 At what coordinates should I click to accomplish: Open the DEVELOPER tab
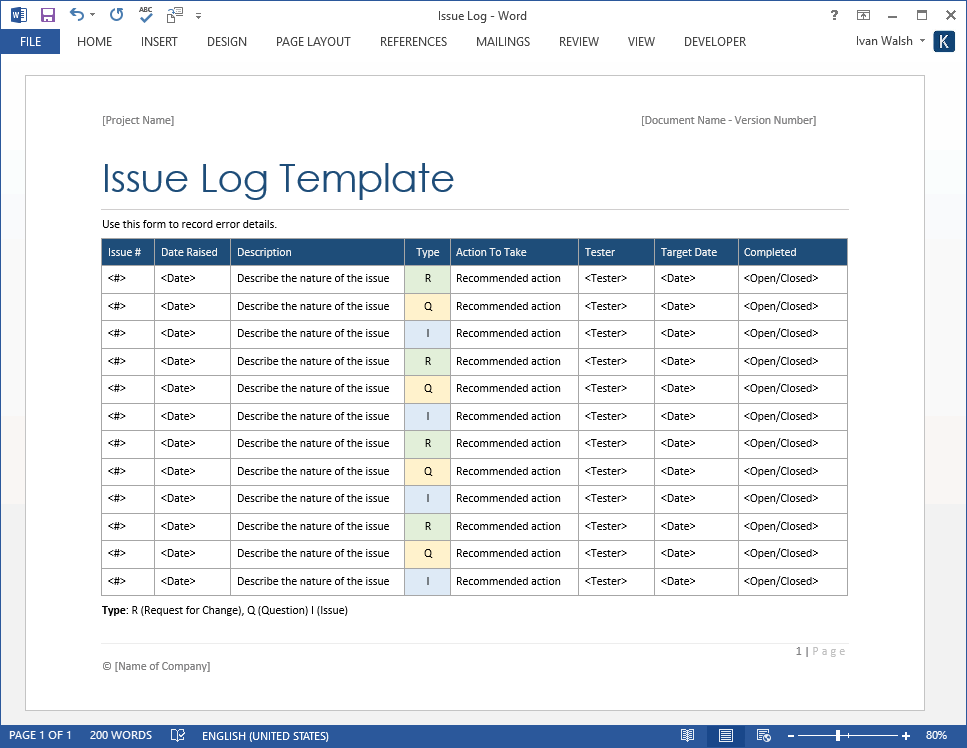coord(715,41)
